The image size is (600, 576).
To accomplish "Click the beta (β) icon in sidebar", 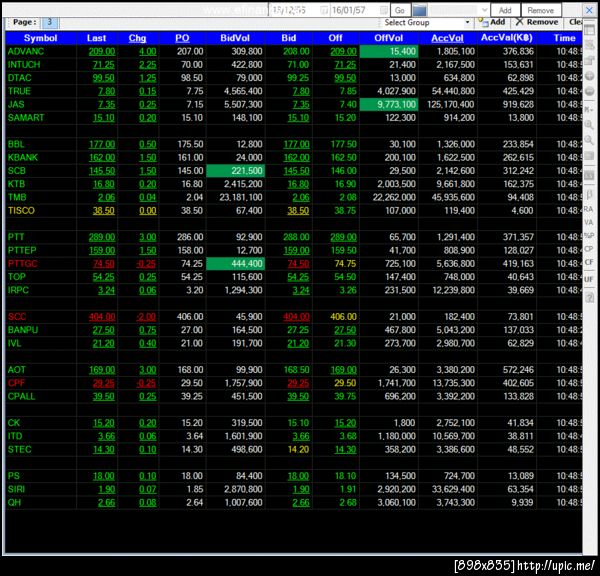I will [589, 194].
